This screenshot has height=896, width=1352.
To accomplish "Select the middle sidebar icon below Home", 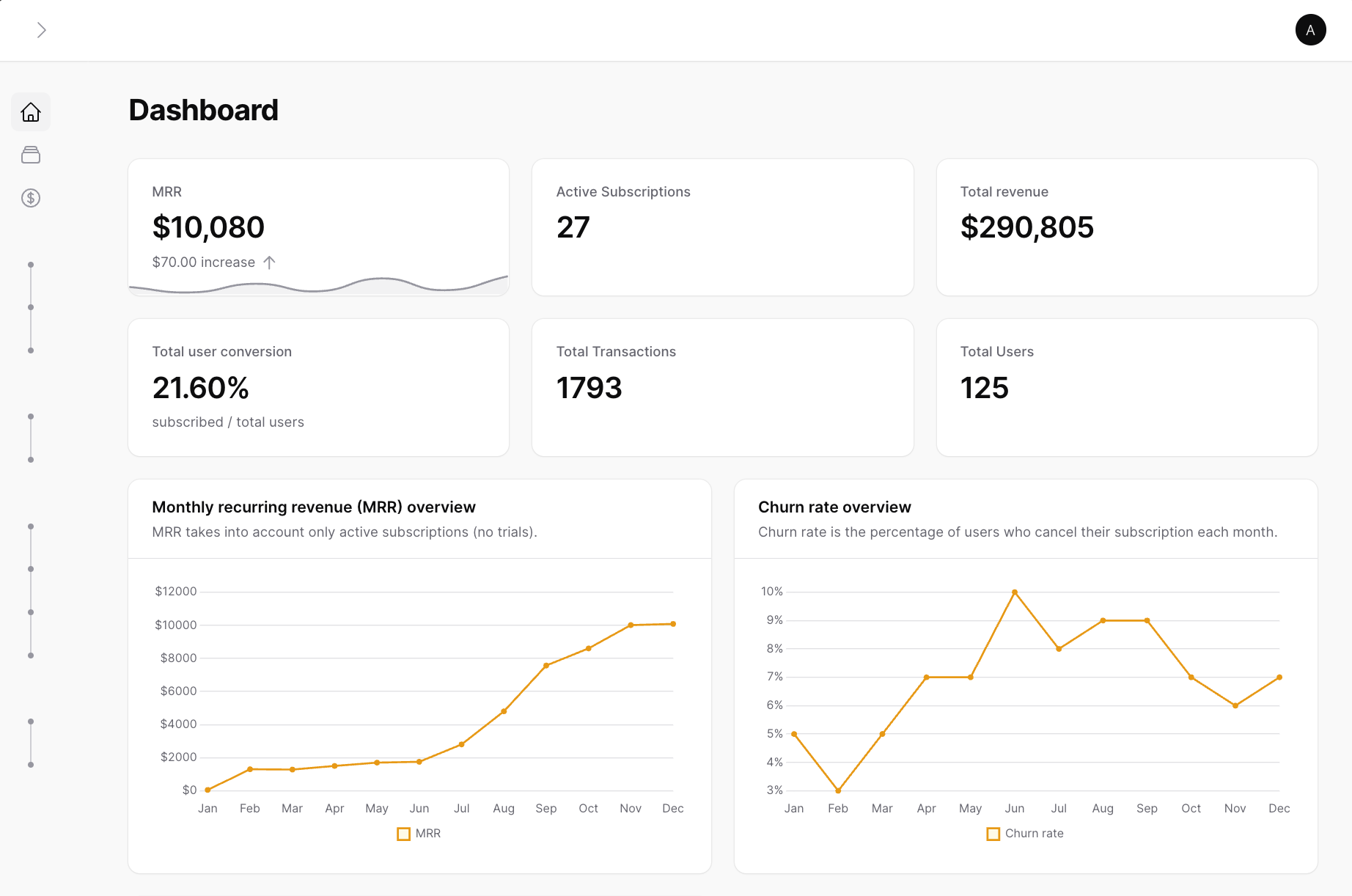I will [x=30, y=155].
